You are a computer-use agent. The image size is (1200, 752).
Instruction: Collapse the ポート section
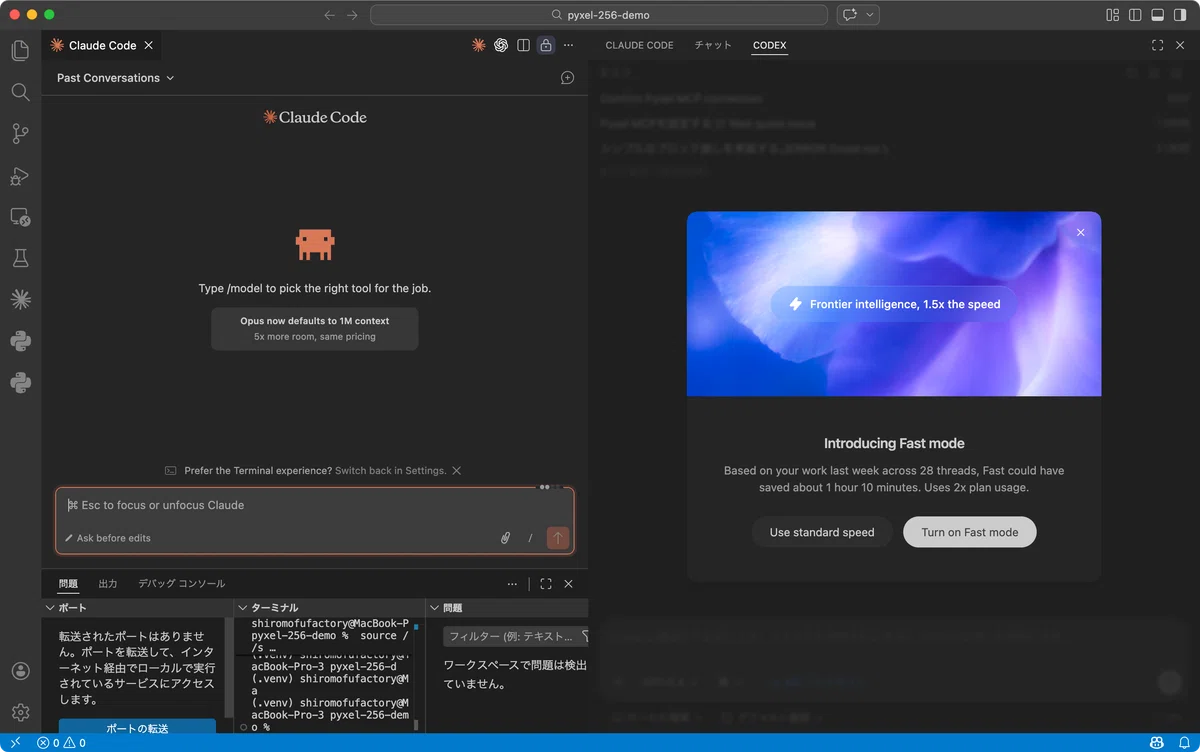pos(136,608)
